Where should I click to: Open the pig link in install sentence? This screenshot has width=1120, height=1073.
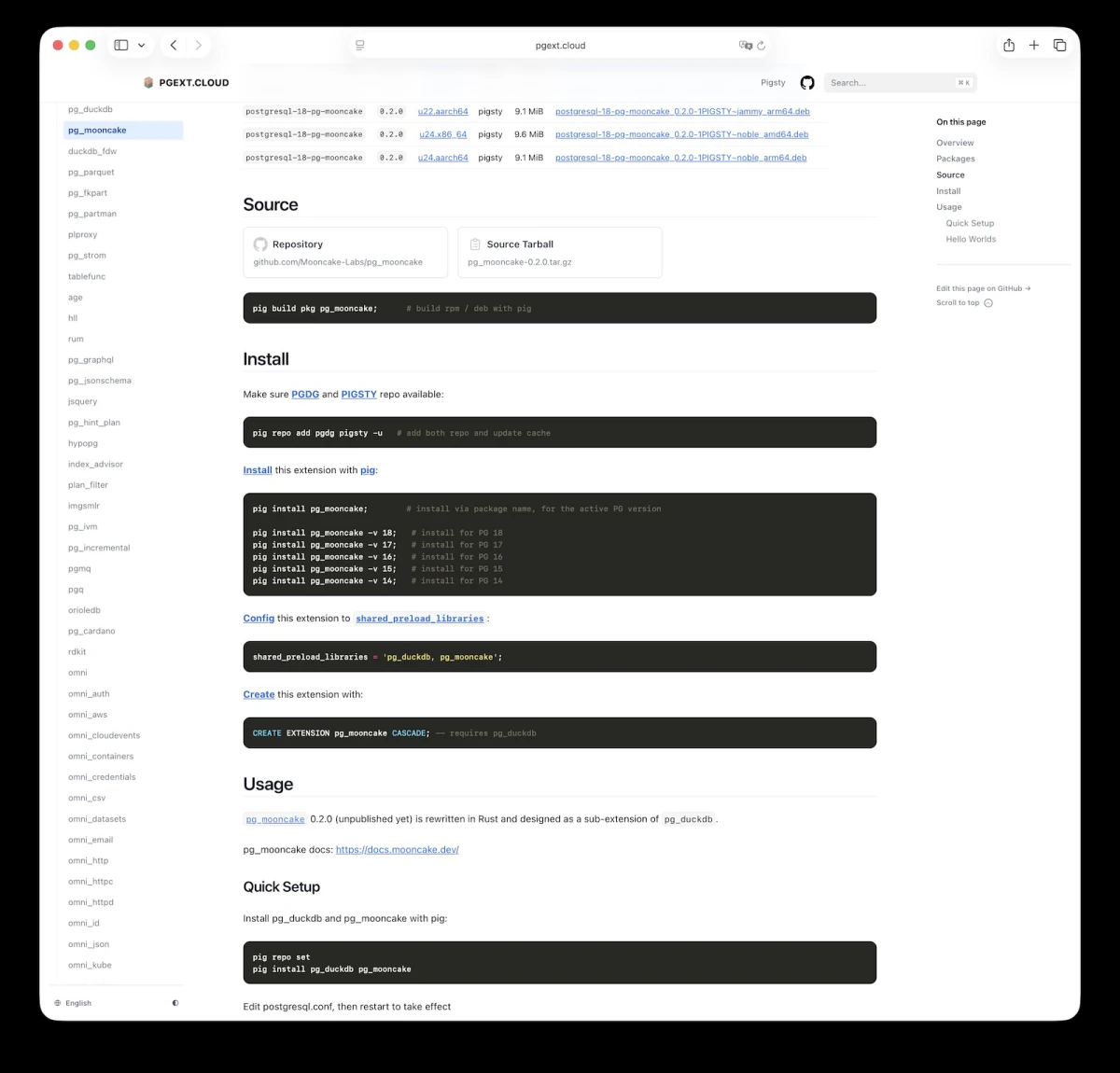click(368, 470)
